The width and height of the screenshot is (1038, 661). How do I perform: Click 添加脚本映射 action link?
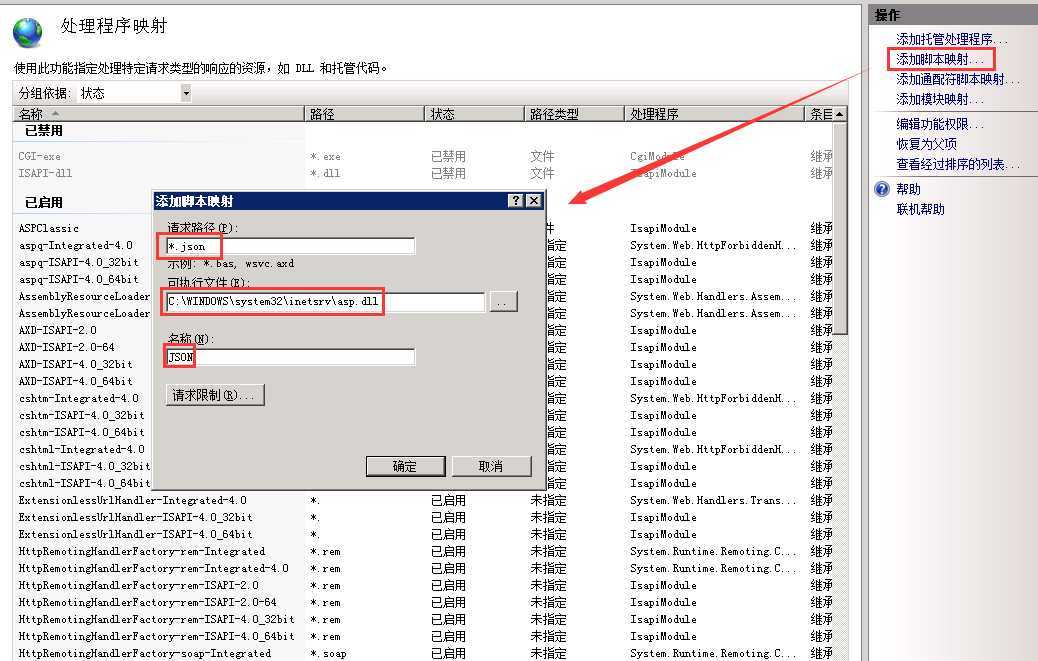point(940,60)
